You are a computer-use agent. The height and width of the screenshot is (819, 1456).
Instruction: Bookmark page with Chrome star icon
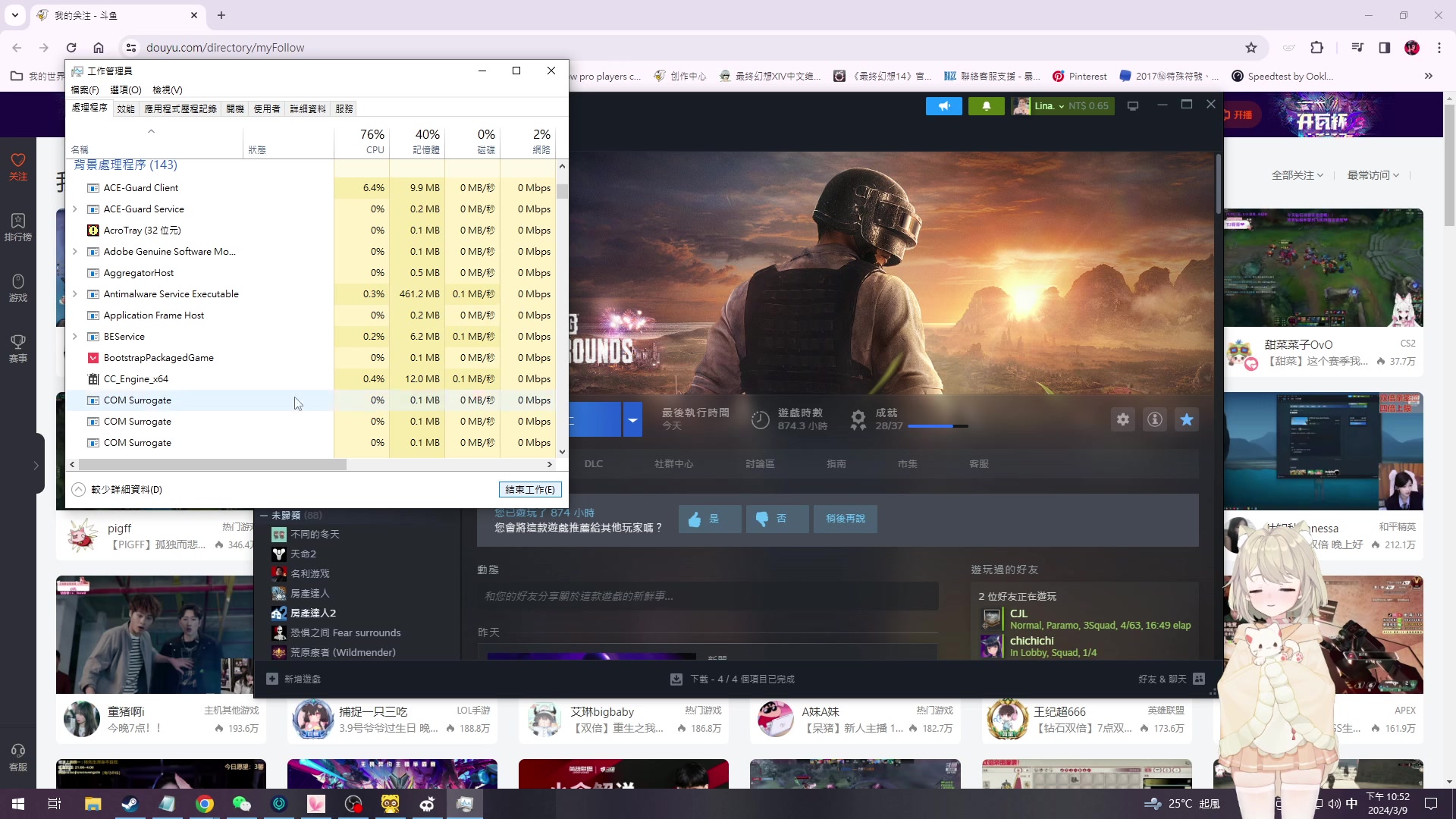click(x=1251, y=48)
